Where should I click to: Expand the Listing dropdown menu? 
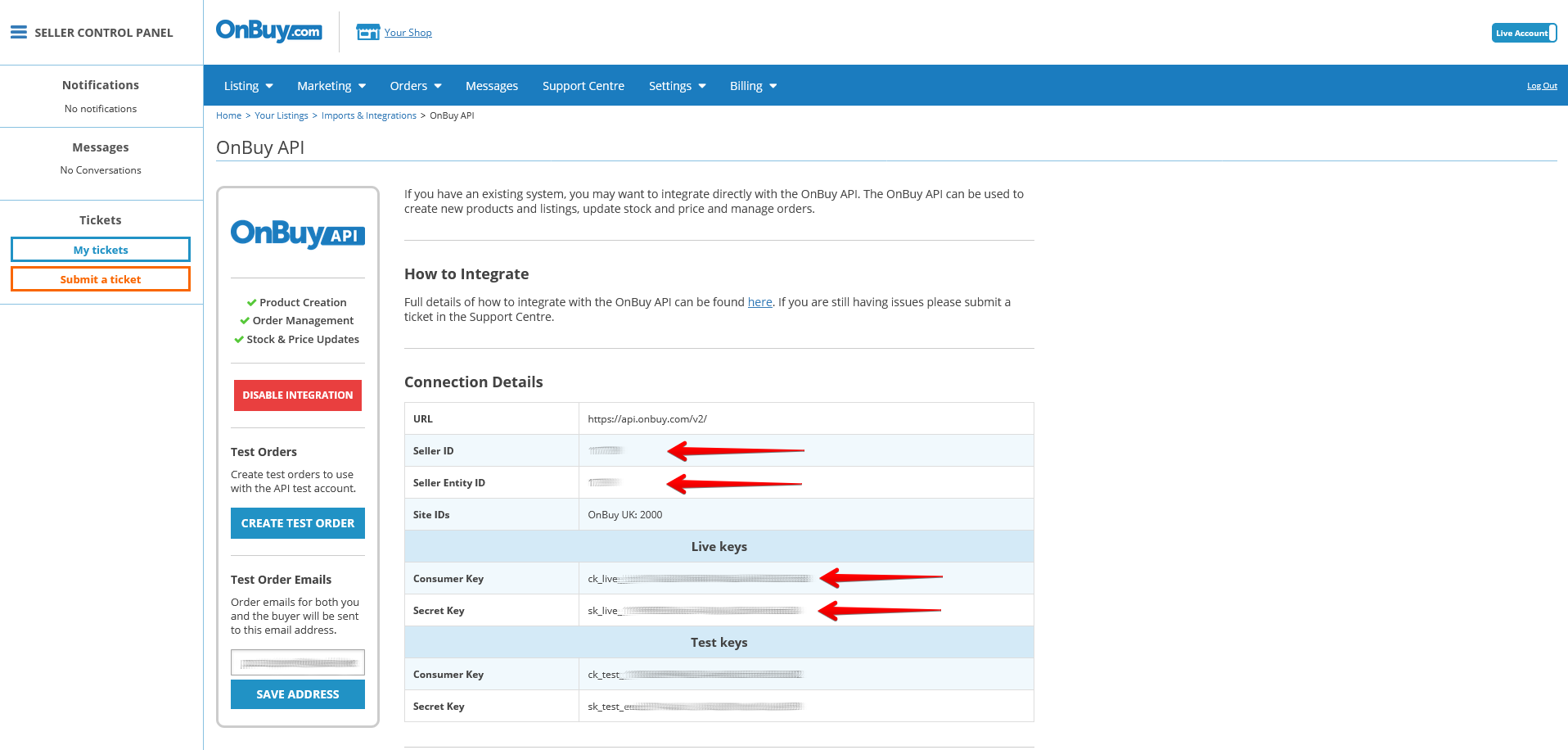point(248,86)
